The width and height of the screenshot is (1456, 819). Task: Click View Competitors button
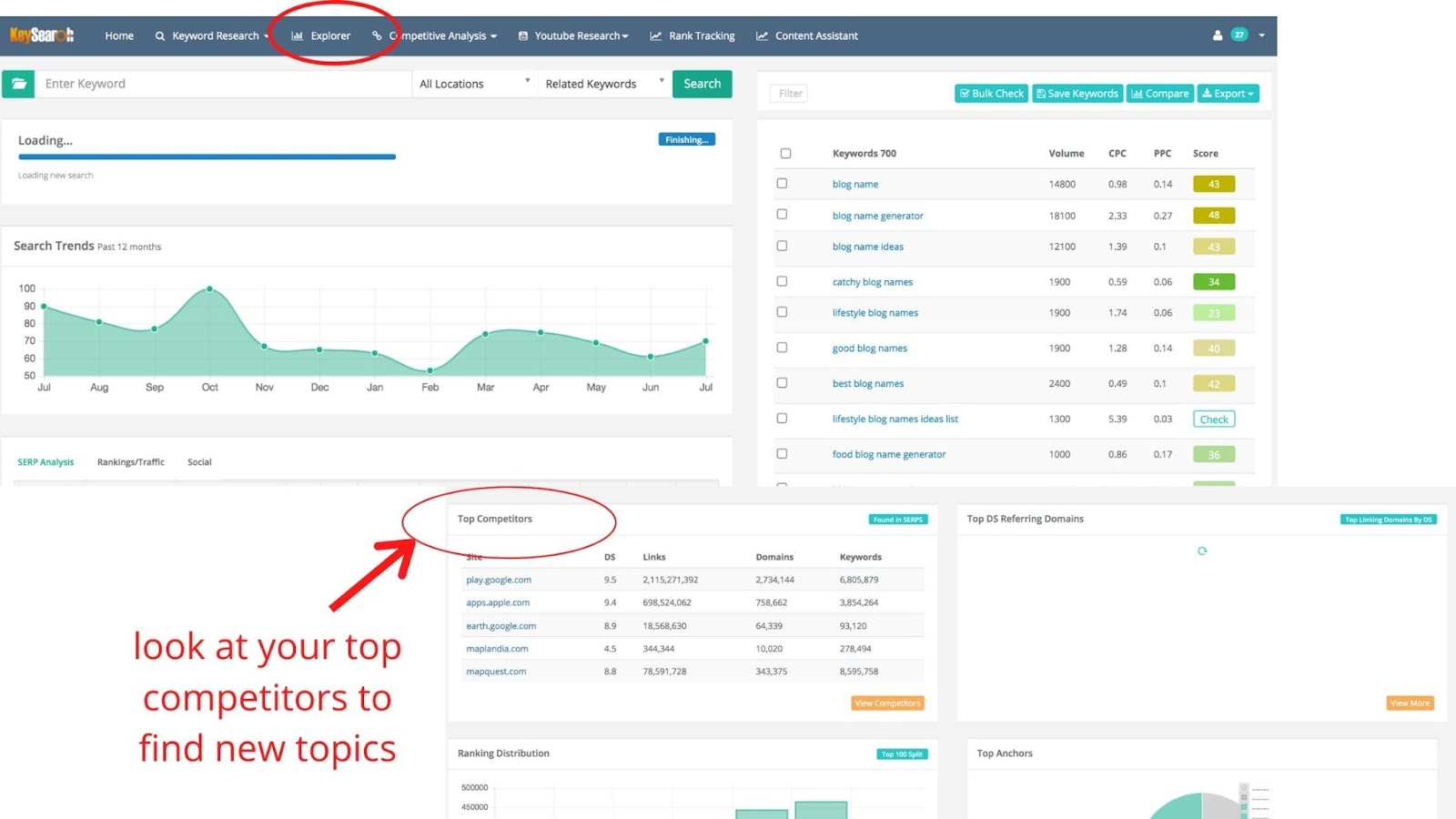coord(888,703)
